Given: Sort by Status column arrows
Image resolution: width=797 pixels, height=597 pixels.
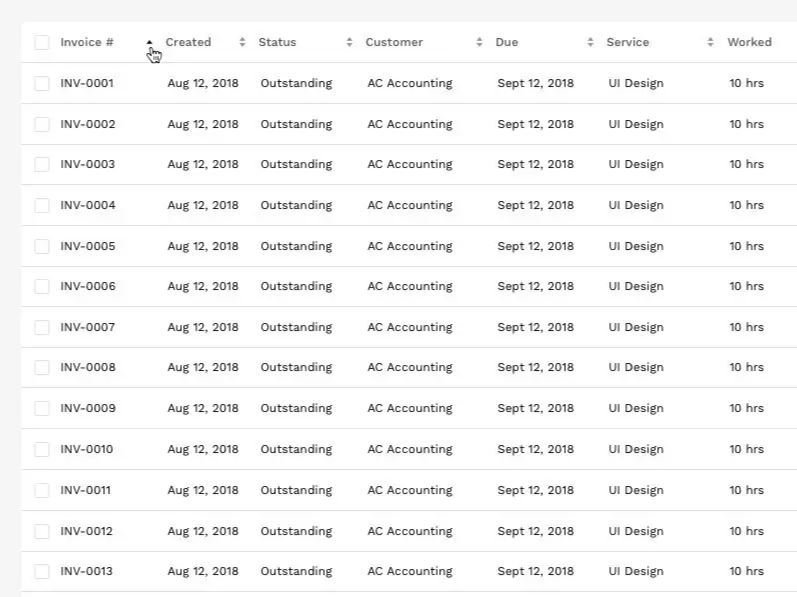Looking at the screenshot, I should pyautogui.click(x=349, y=42).
